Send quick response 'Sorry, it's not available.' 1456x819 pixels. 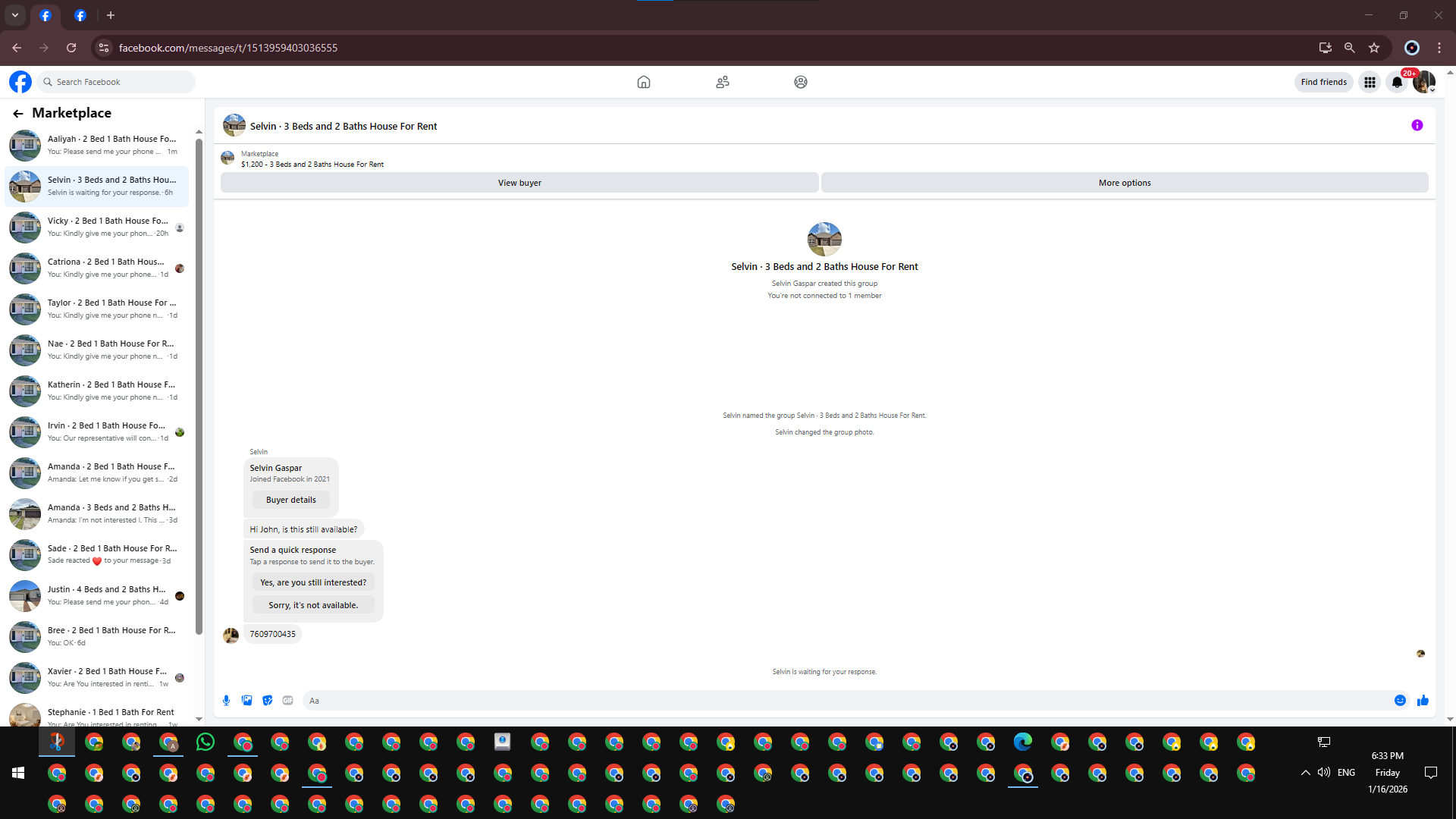(312, 605)
